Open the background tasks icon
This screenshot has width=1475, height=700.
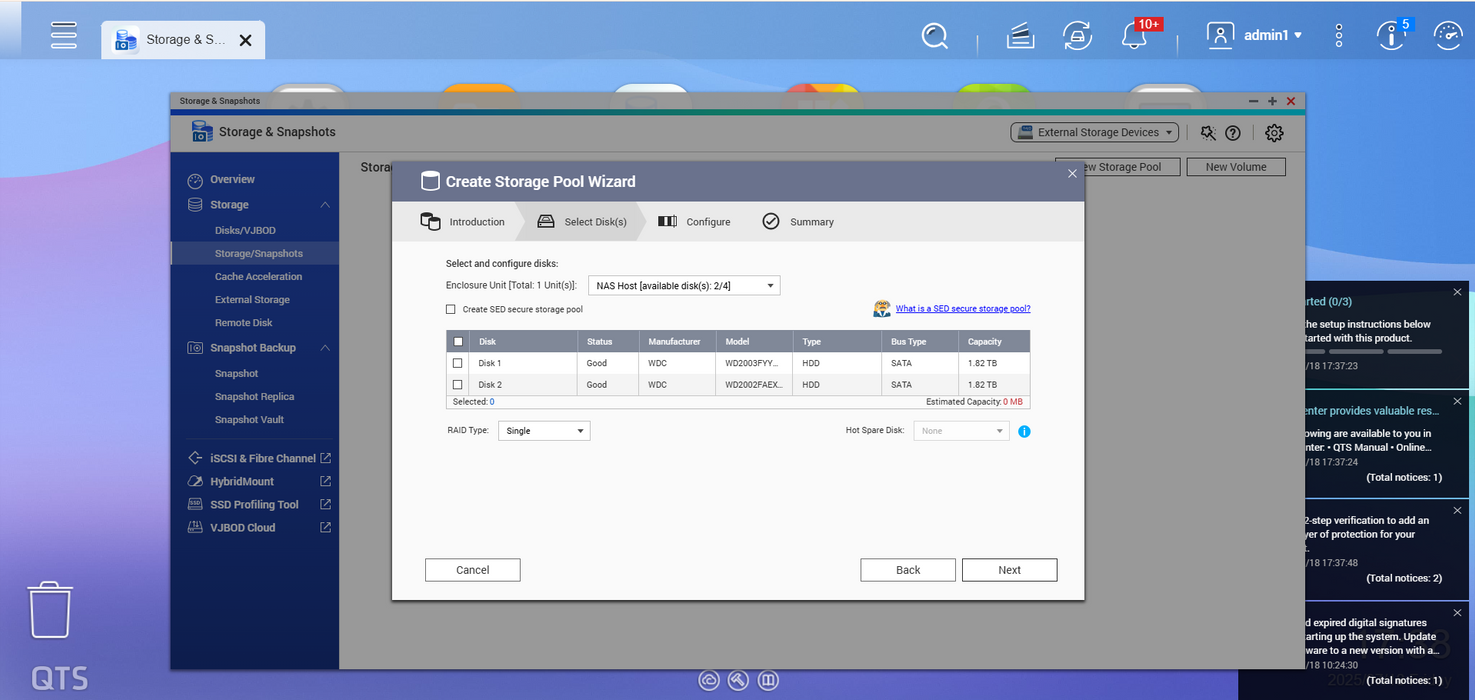(x=1020, y=37)
